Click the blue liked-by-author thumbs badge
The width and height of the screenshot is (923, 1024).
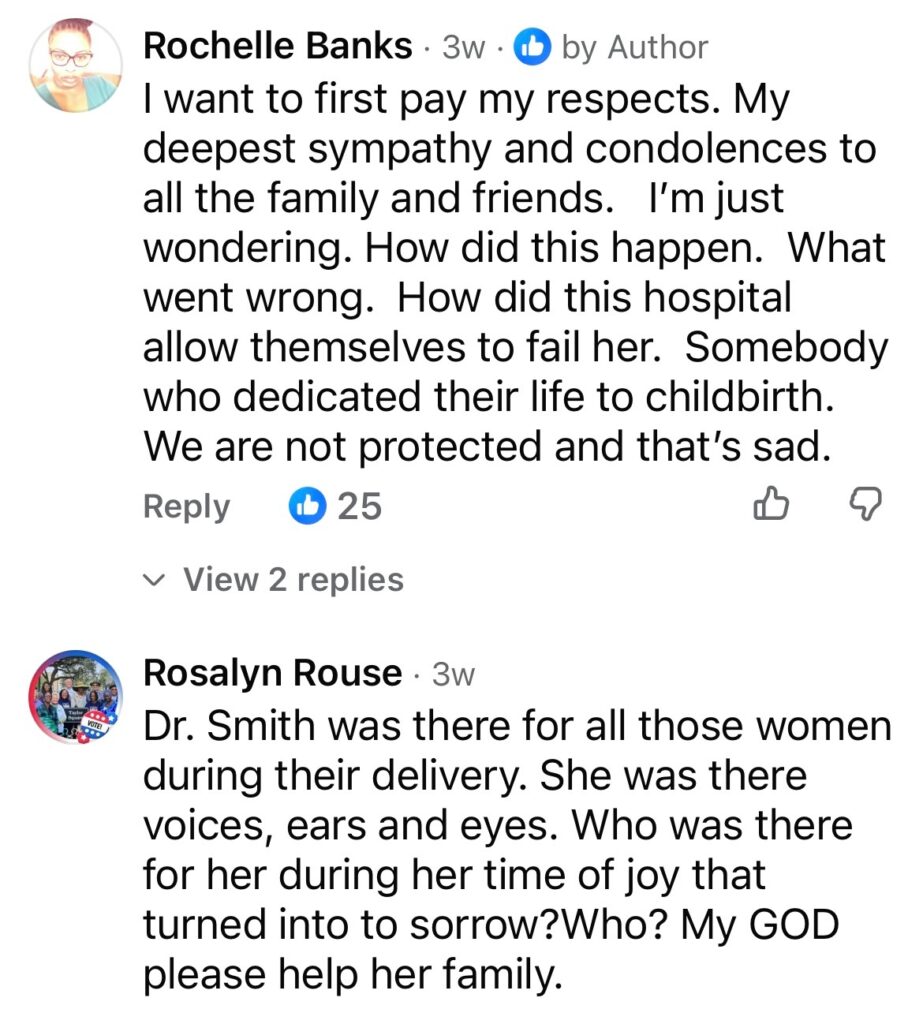(x=533, y=48)
